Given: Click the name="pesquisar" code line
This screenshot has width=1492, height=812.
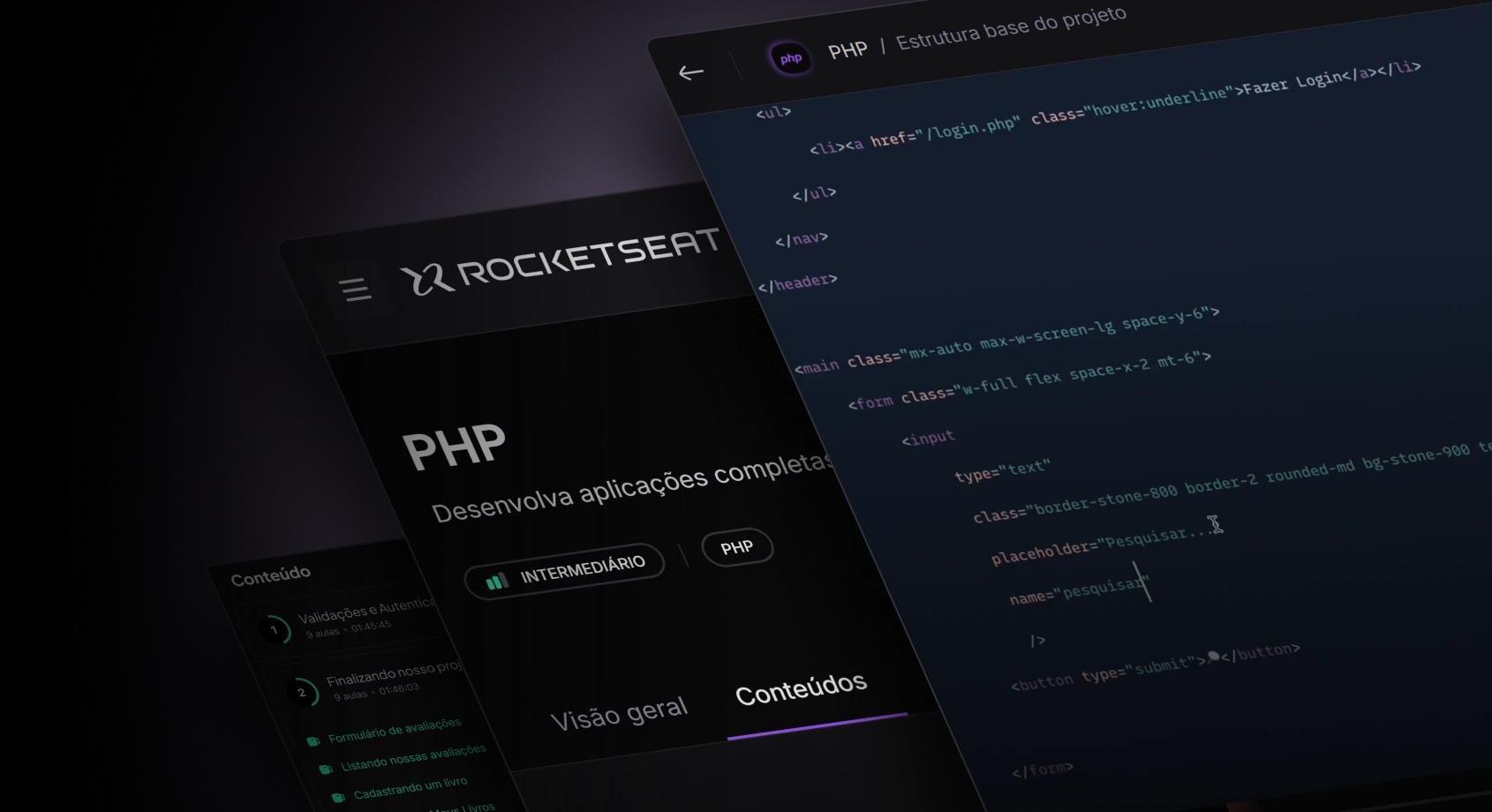Looking at the screenshot, I should coord(1077,590).
